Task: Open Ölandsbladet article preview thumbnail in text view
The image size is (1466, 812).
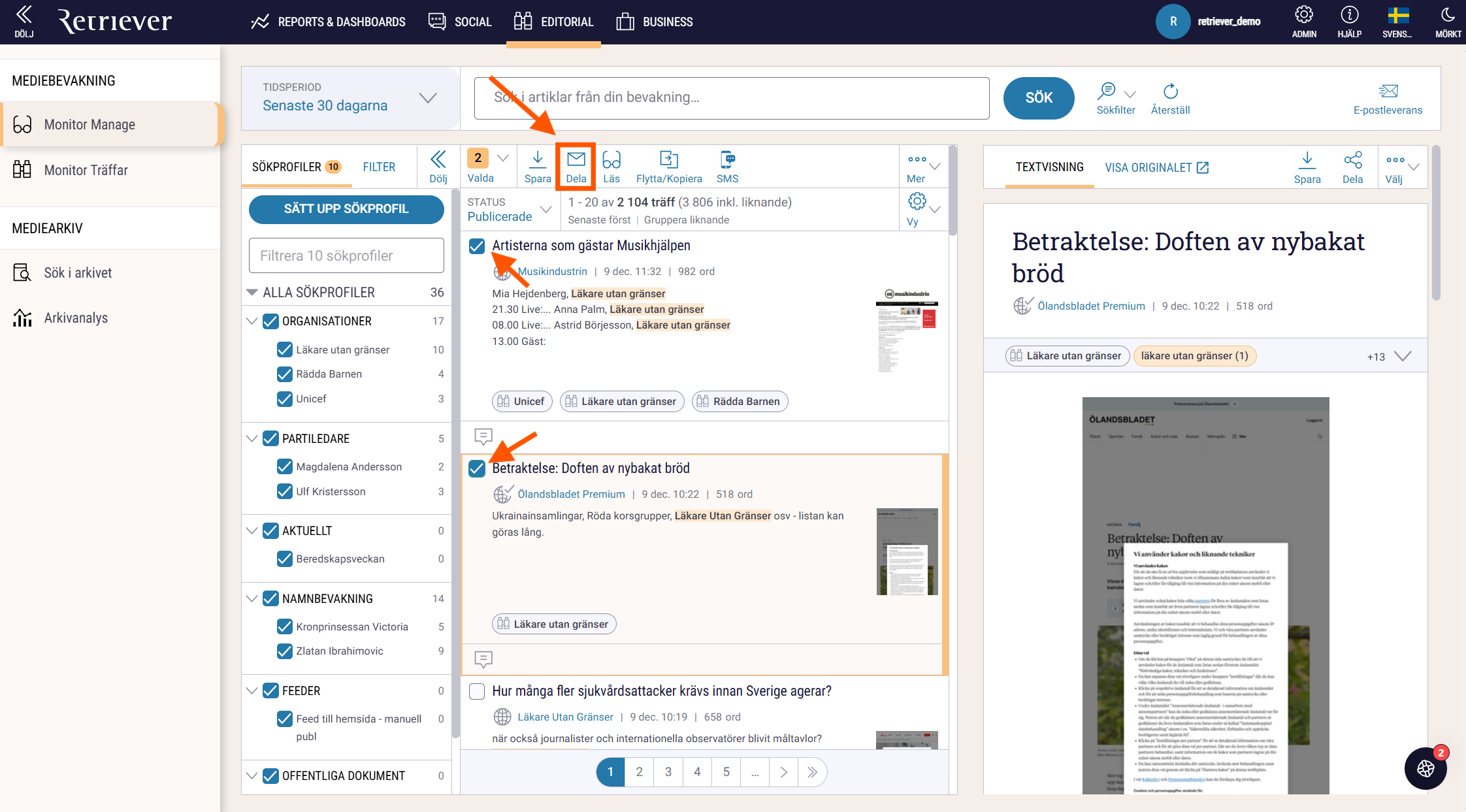Action: point(1205,595)
